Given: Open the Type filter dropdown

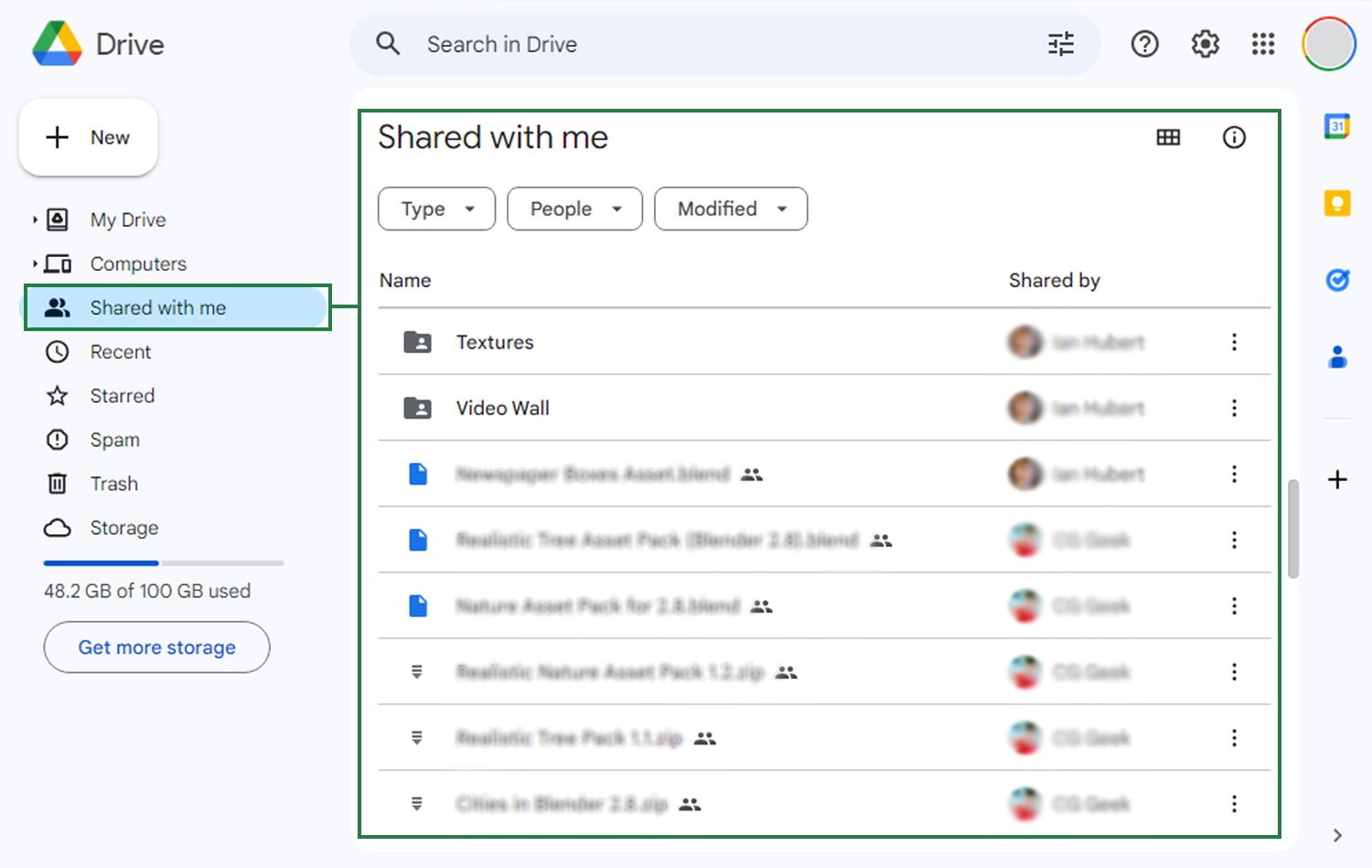Looking at the screenshot, I should (x=436, y=209).
